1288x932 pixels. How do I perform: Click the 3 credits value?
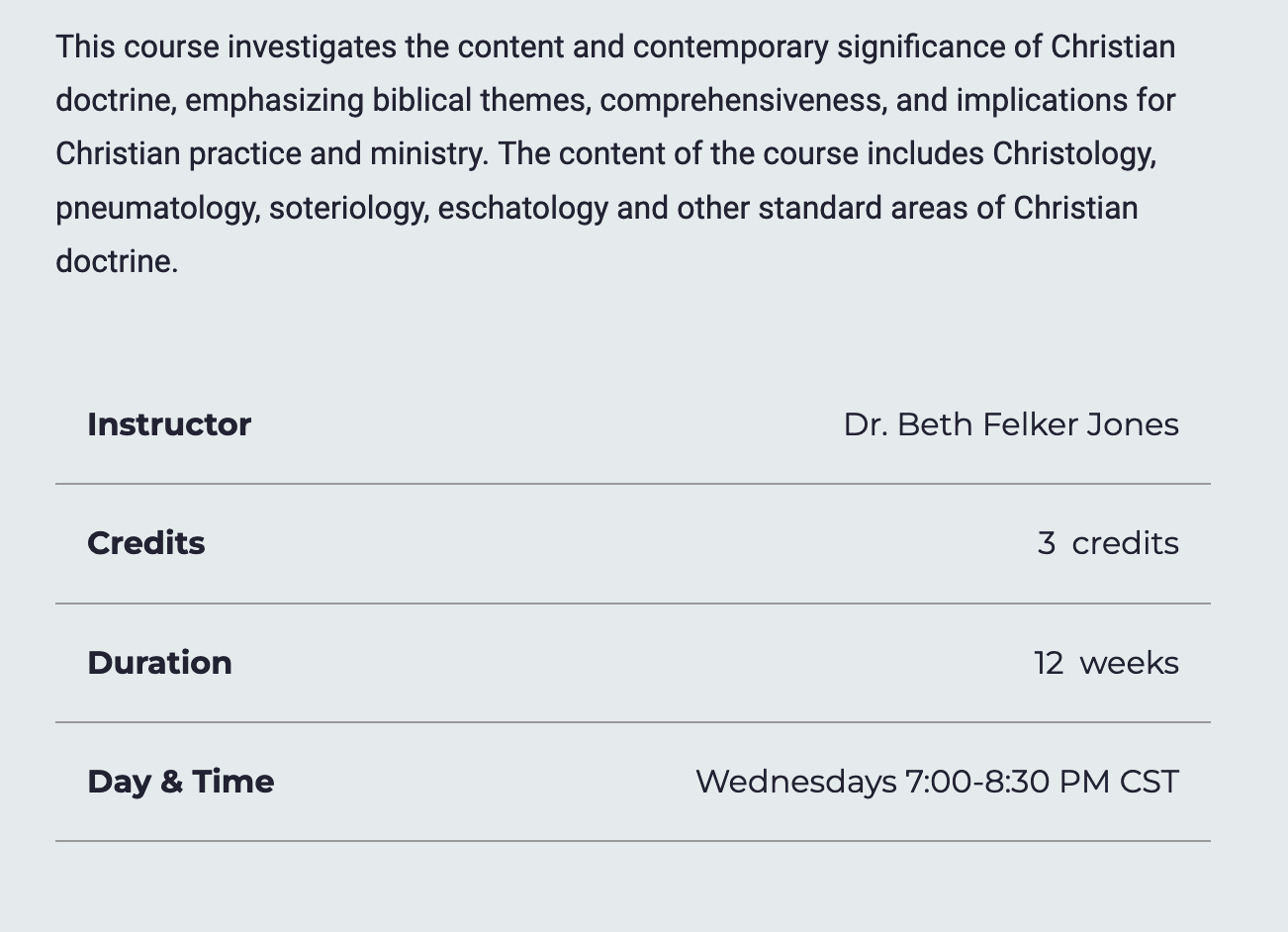(x=1108, y=543)
